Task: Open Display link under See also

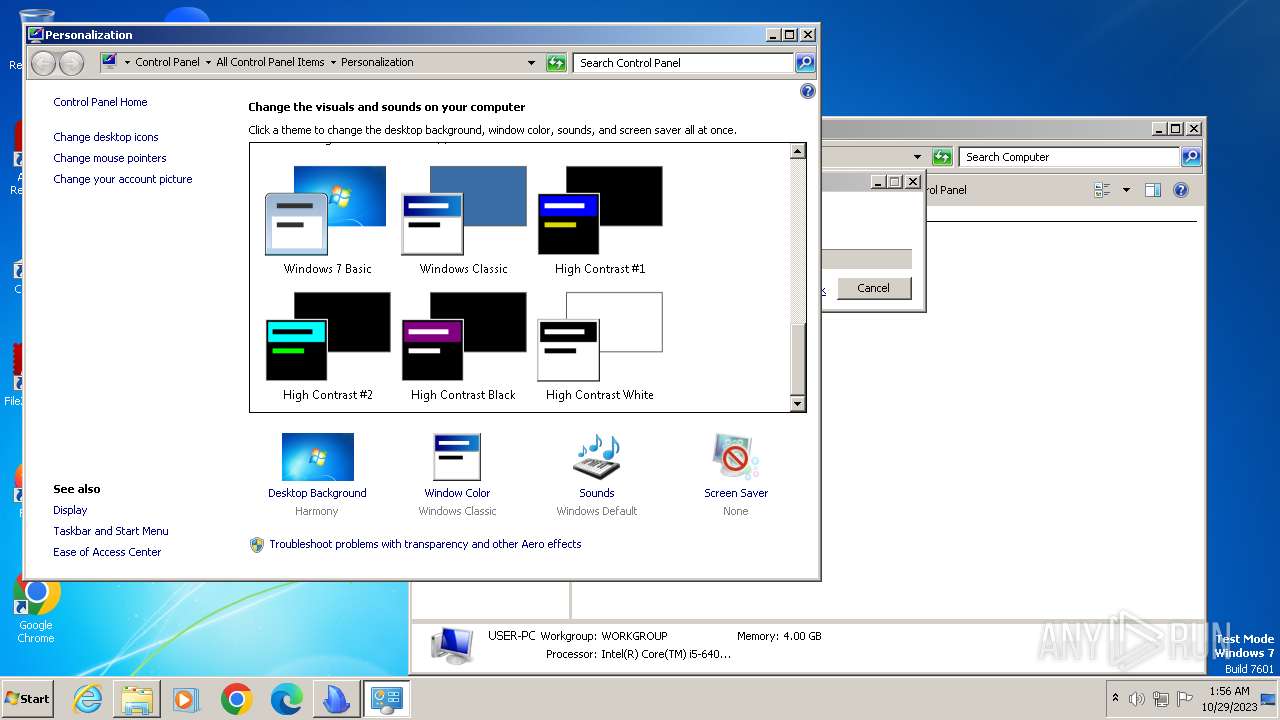Action: click(70, 510)
